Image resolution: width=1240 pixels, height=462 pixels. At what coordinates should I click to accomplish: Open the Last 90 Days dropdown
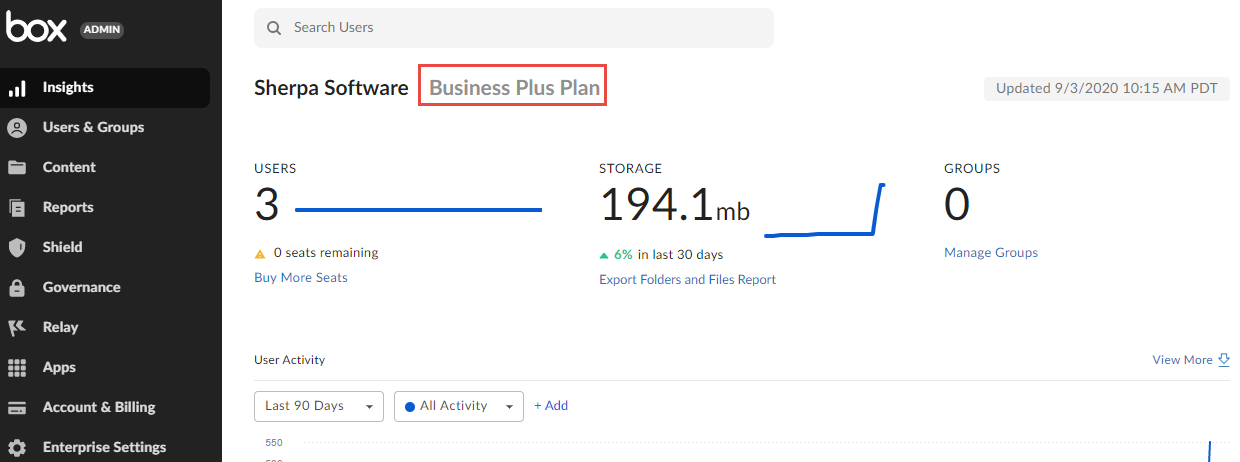318,406
